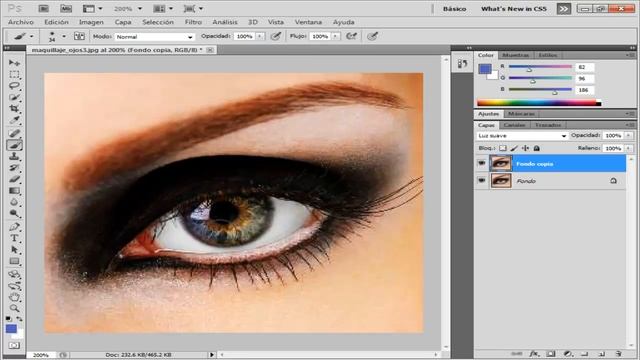Switch to the Muestras tab
This screenshot has width=640, height=360.
coord(516,55)
